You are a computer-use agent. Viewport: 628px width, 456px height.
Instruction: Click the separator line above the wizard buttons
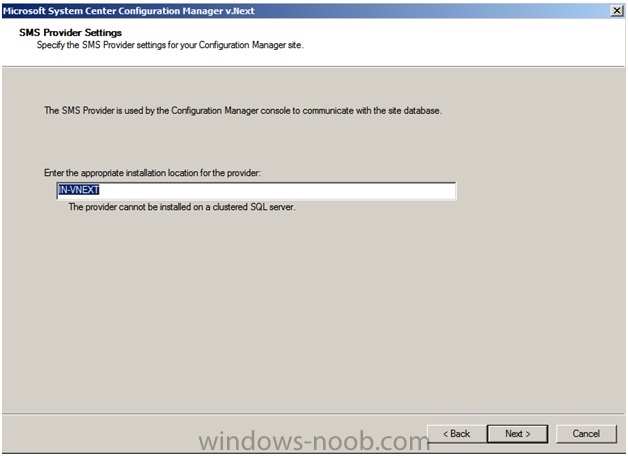coord(313,414)
